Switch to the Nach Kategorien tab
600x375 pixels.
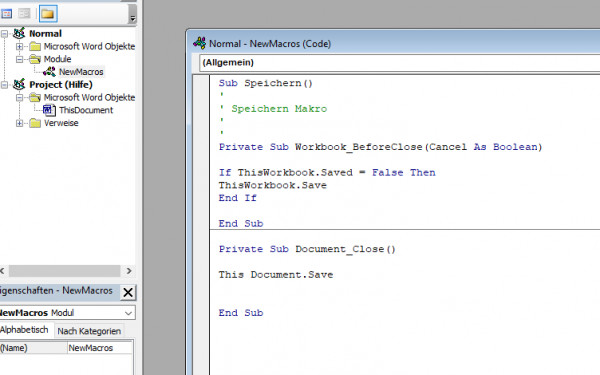pyautogui.click(x=89, y=331)
